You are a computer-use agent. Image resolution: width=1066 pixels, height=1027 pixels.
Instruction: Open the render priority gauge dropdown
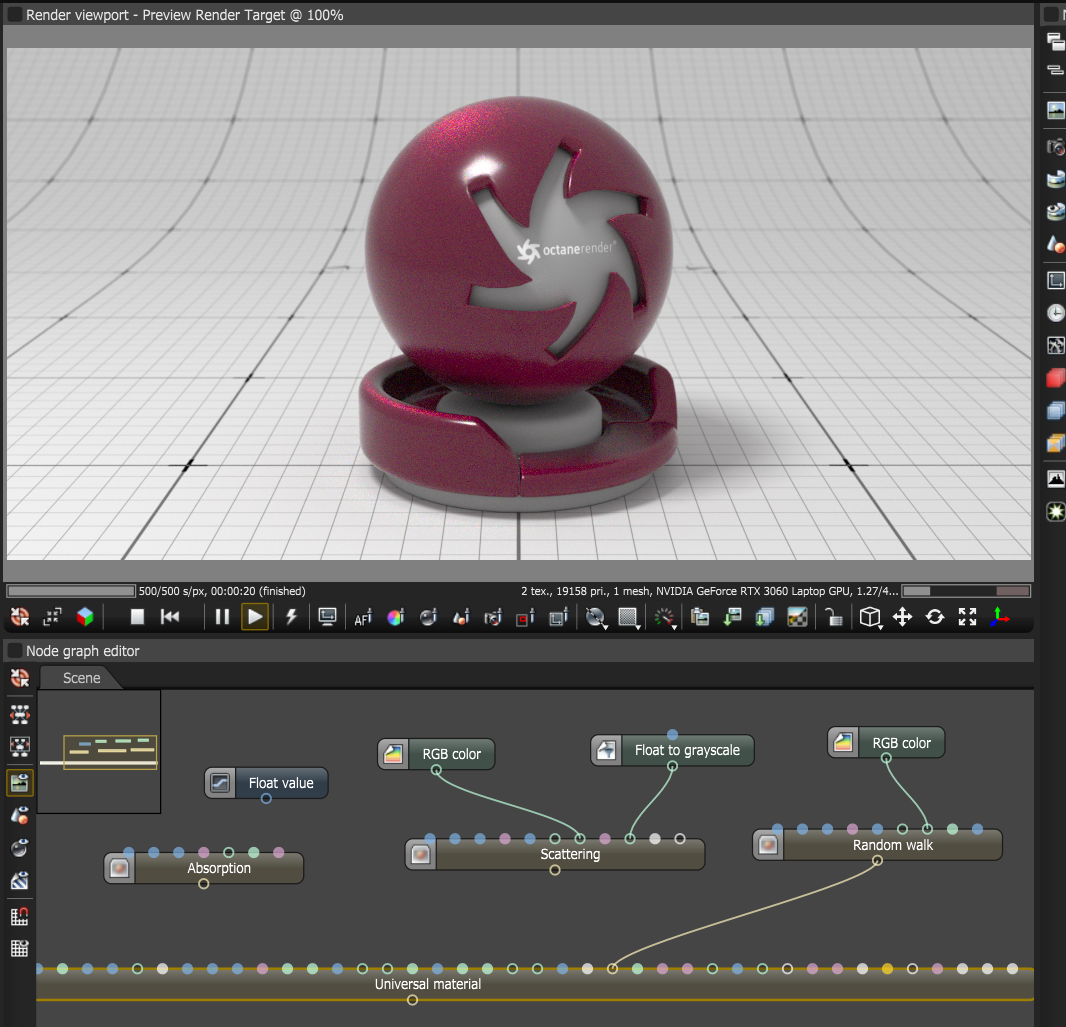pos(664,617)
